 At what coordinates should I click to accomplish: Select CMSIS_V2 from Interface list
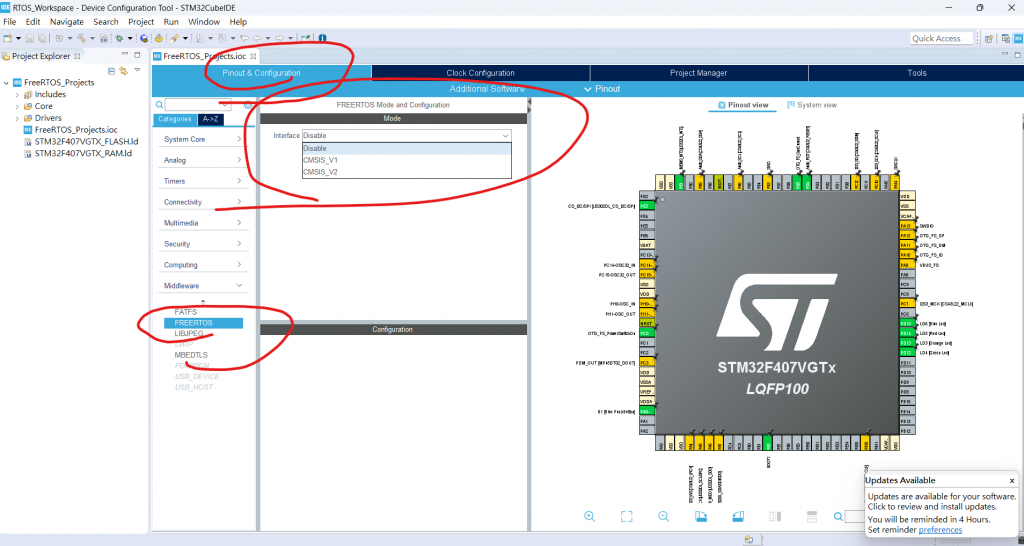tap(406, 172)
